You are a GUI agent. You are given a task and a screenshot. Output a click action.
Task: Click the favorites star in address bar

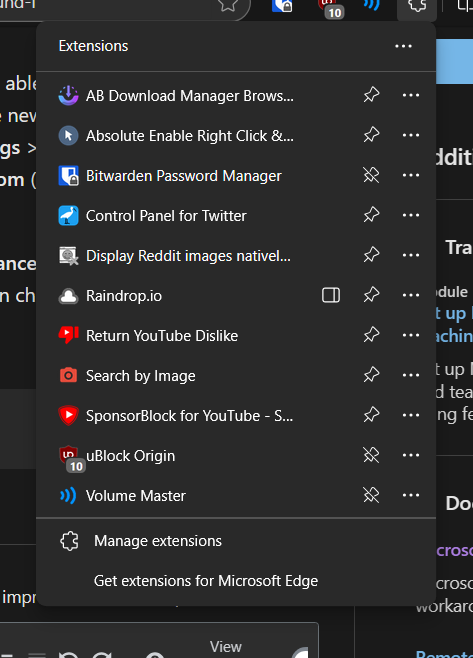point(228,5)
